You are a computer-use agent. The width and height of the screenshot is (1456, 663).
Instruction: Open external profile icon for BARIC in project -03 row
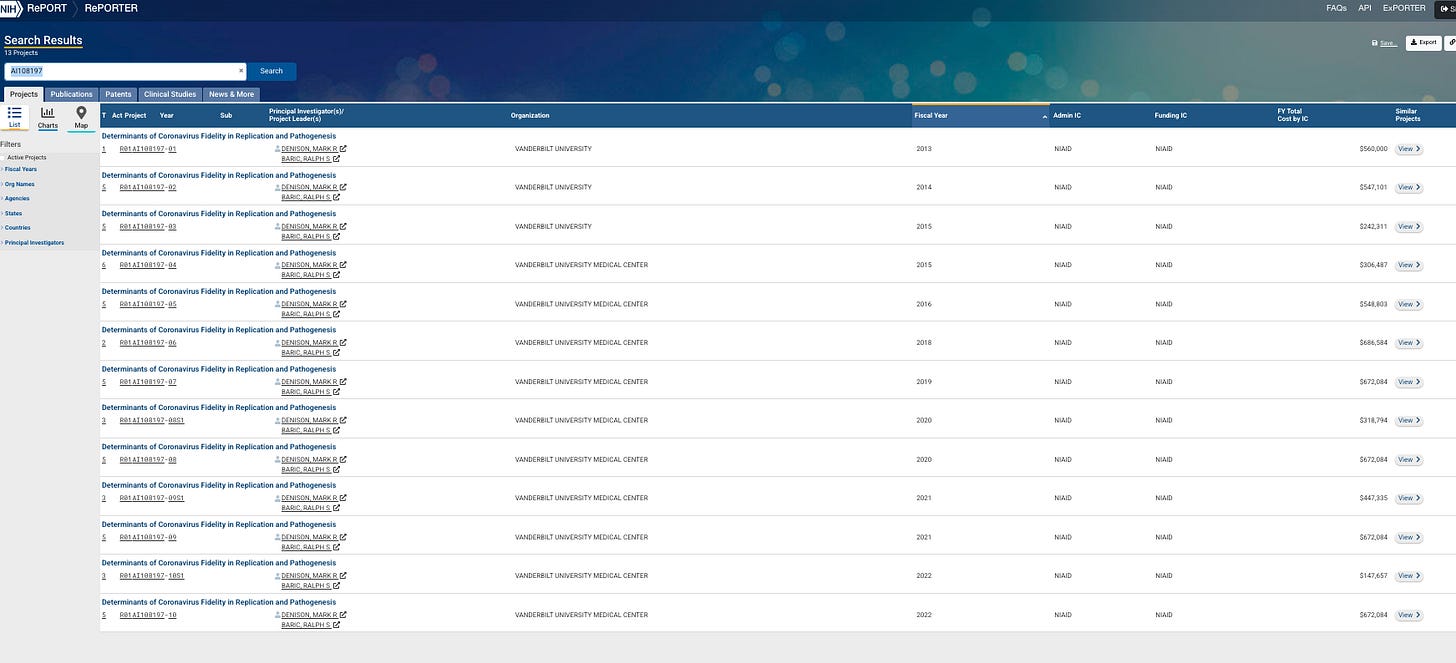point(336,236)
